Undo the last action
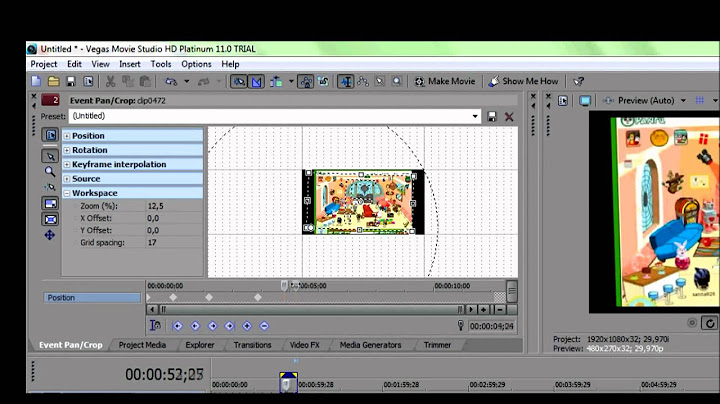720x404 pixels. [171, 81]
